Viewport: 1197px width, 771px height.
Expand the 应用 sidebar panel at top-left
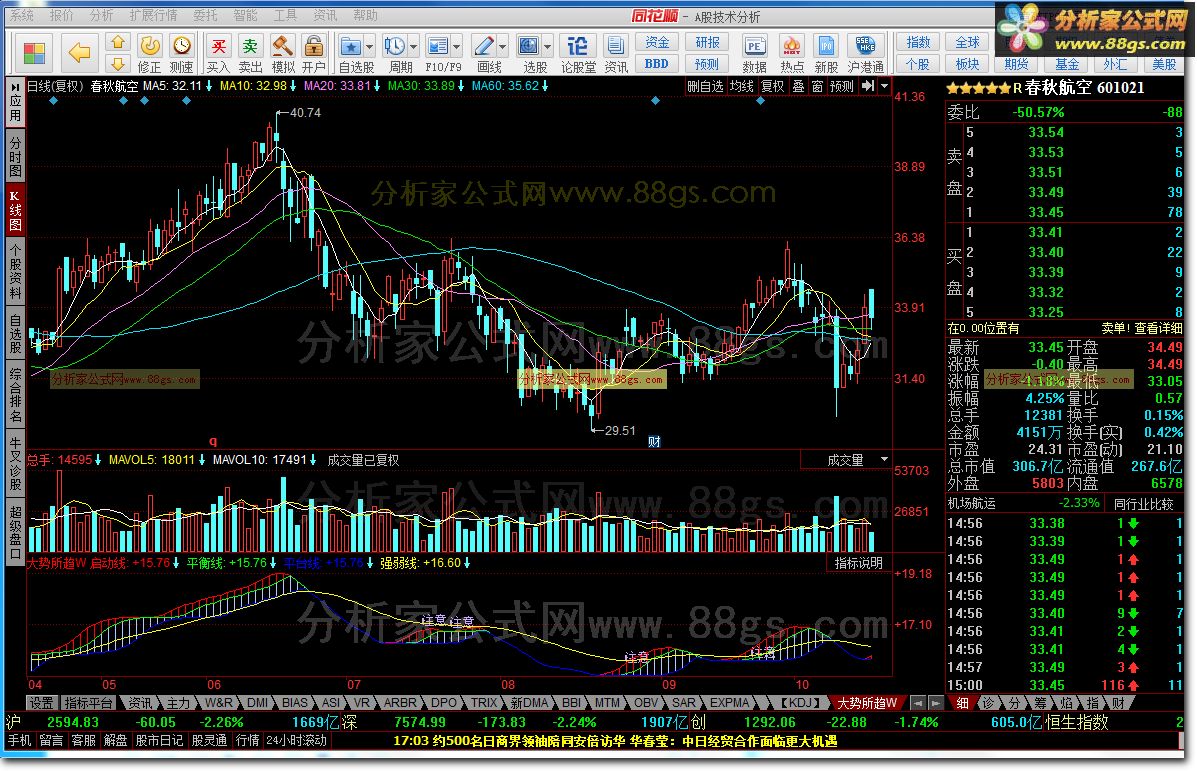(x=15, y=102)
